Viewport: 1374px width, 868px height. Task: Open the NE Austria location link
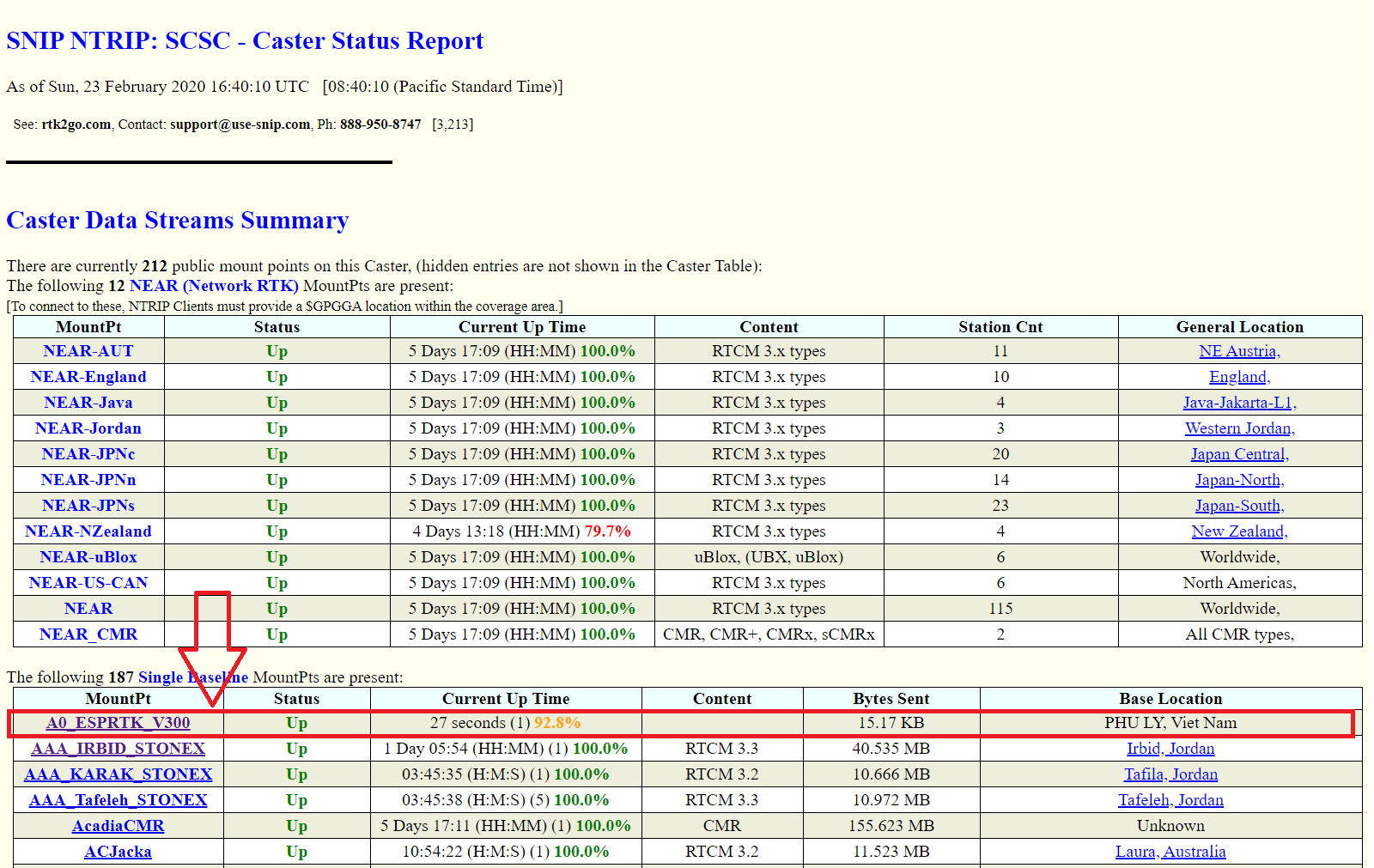(x=1238, y=351)
